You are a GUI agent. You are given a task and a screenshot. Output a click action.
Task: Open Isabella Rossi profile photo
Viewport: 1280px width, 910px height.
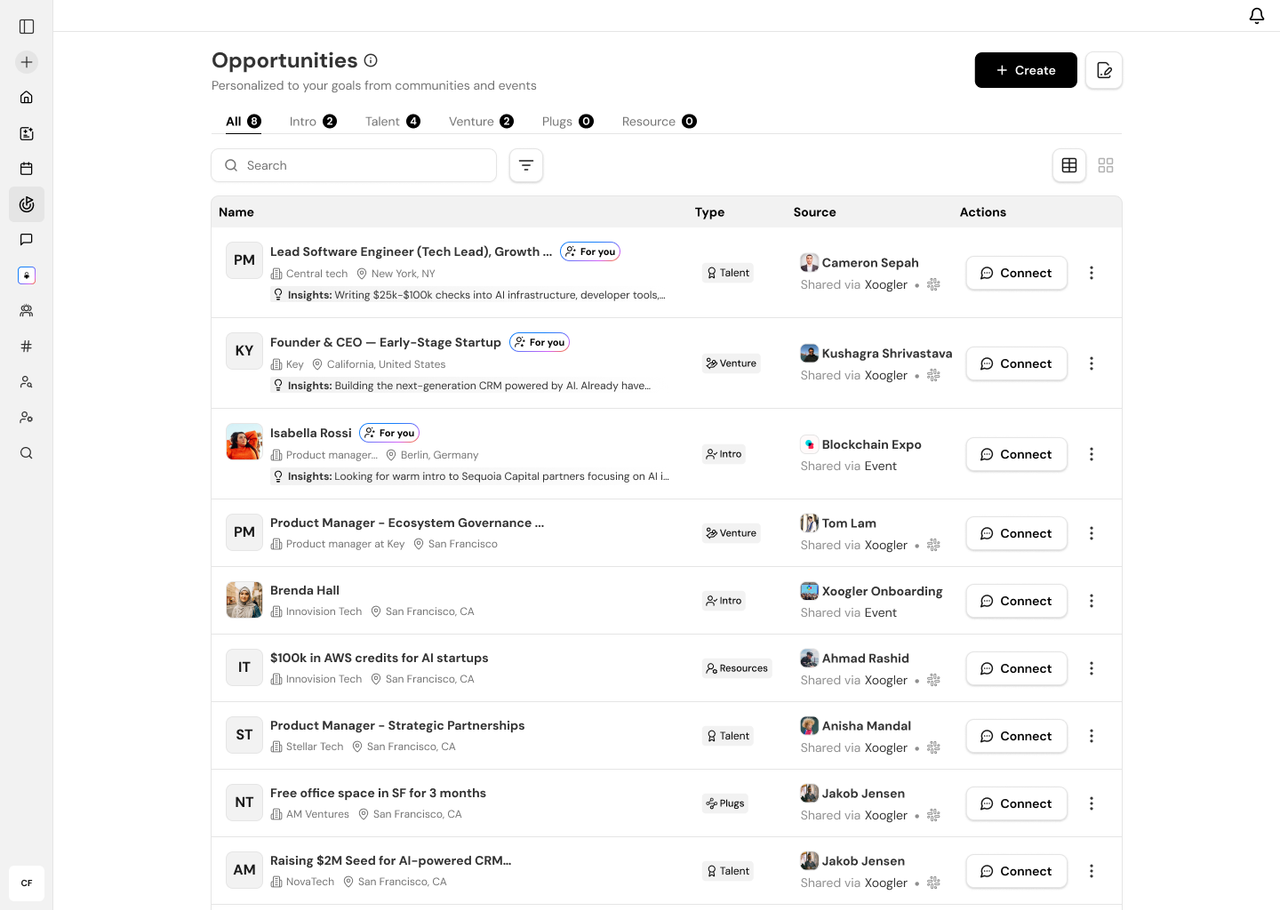[244, 441]
